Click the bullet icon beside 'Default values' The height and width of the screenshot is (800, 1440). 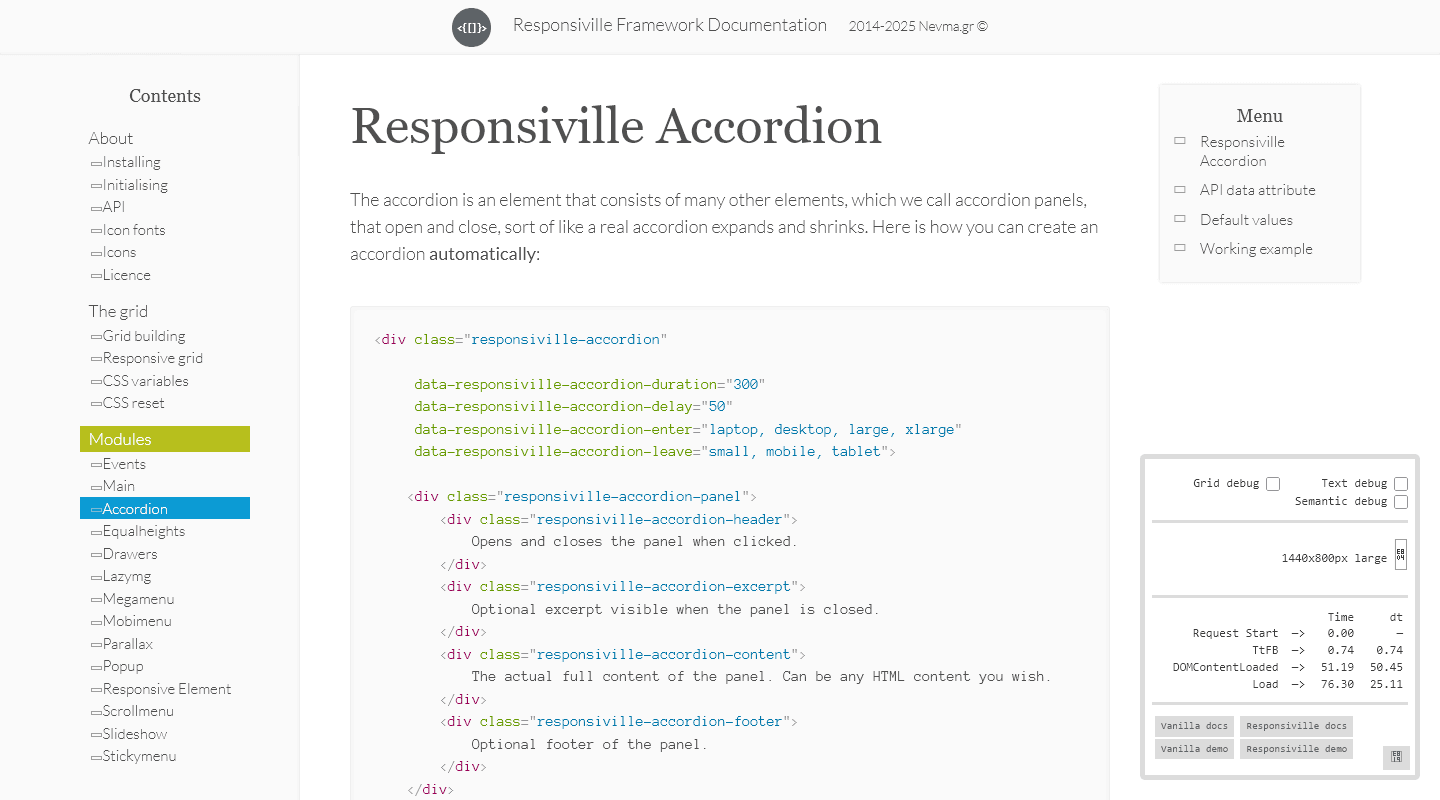click(1180, 218)
